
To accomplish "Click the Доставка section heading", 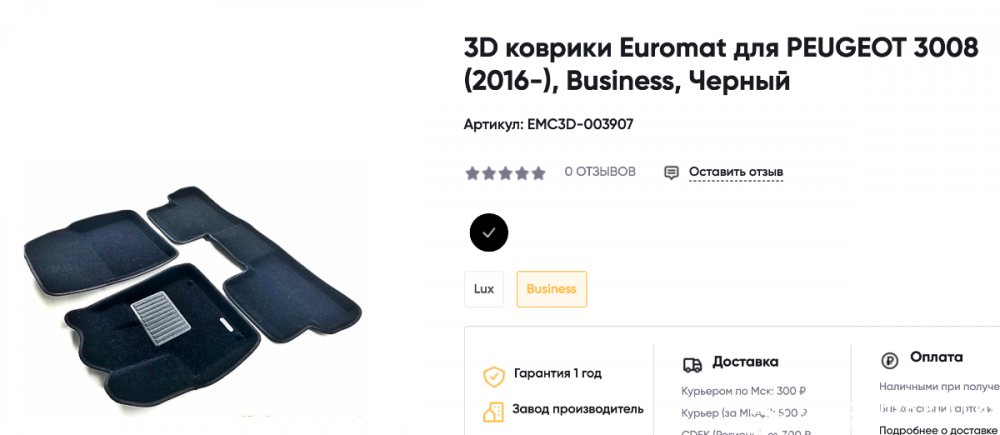I will coord(746,362).
